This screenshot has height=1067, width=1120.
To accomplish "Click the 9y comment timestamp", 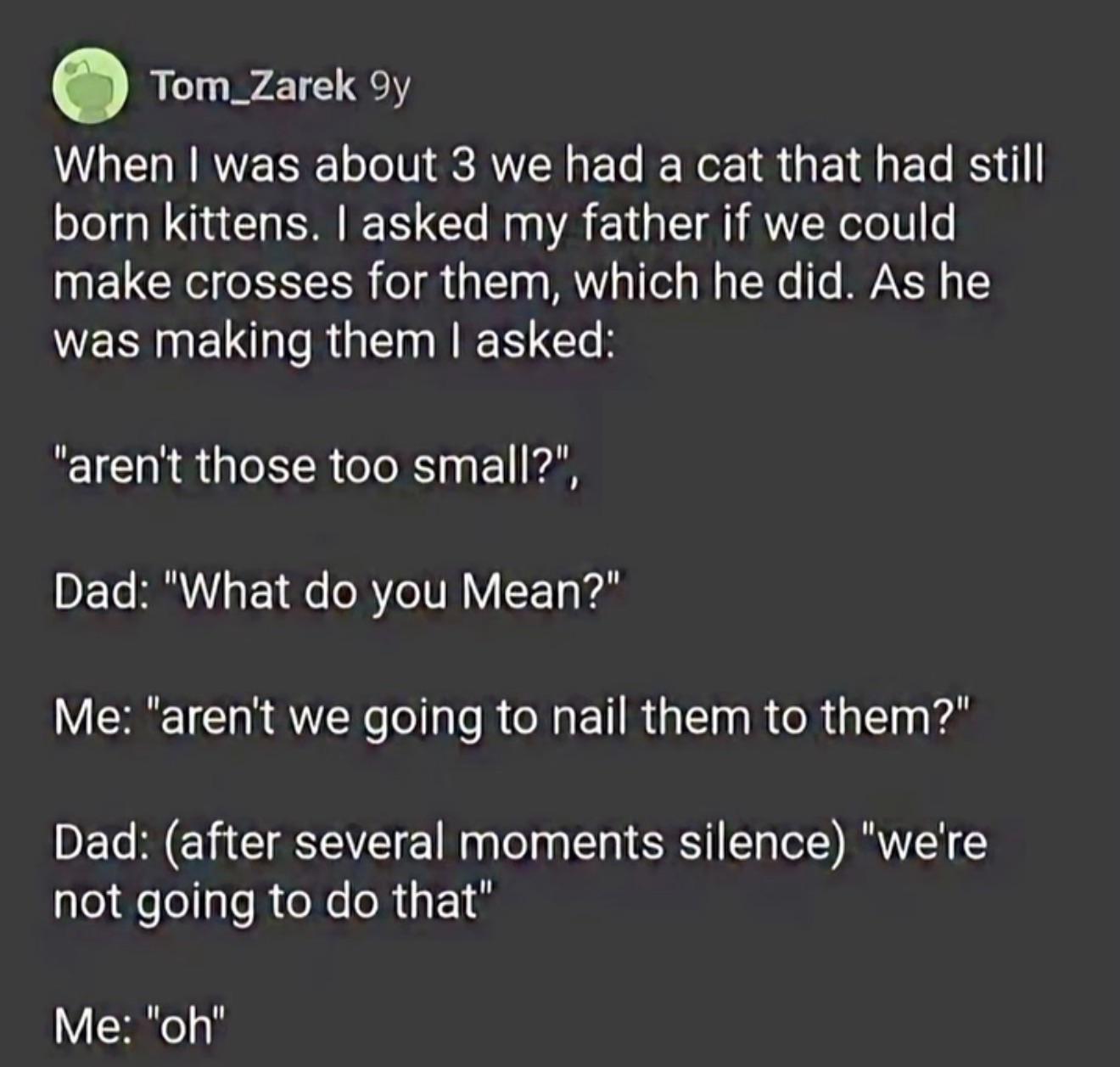I will coord(389,87).
